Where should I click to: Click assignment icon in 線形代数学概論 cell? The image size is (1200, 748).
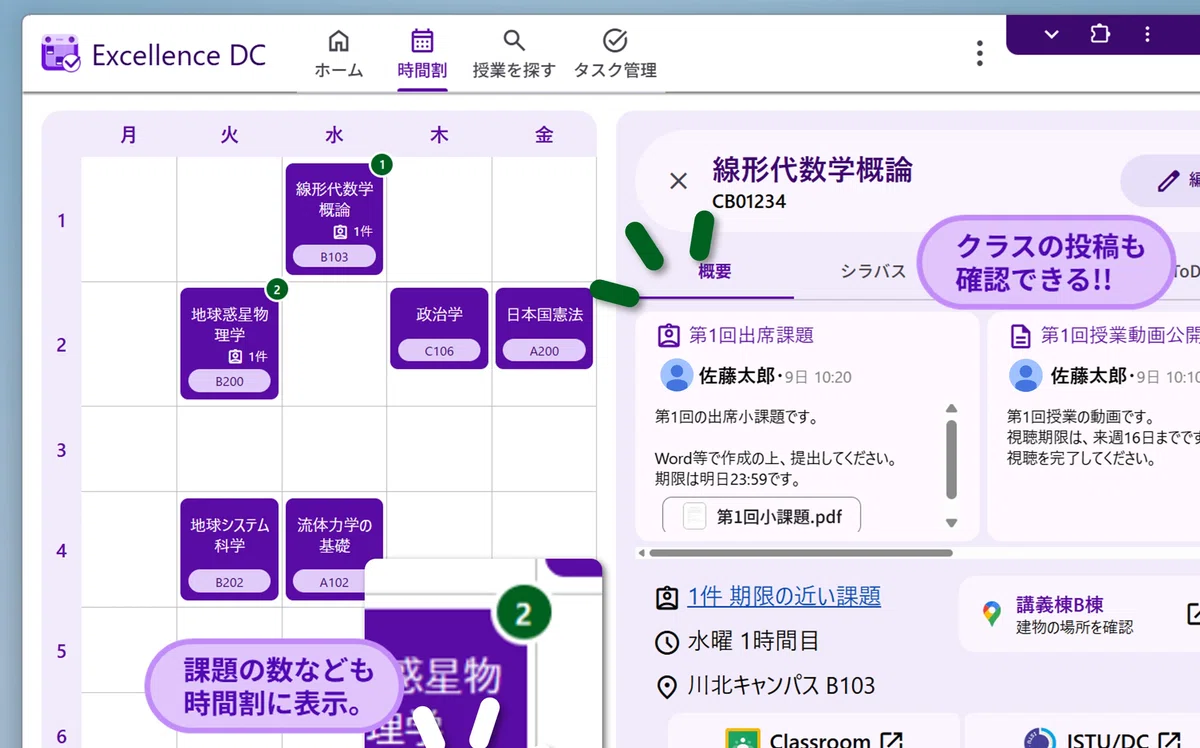(x=340, y=232)
